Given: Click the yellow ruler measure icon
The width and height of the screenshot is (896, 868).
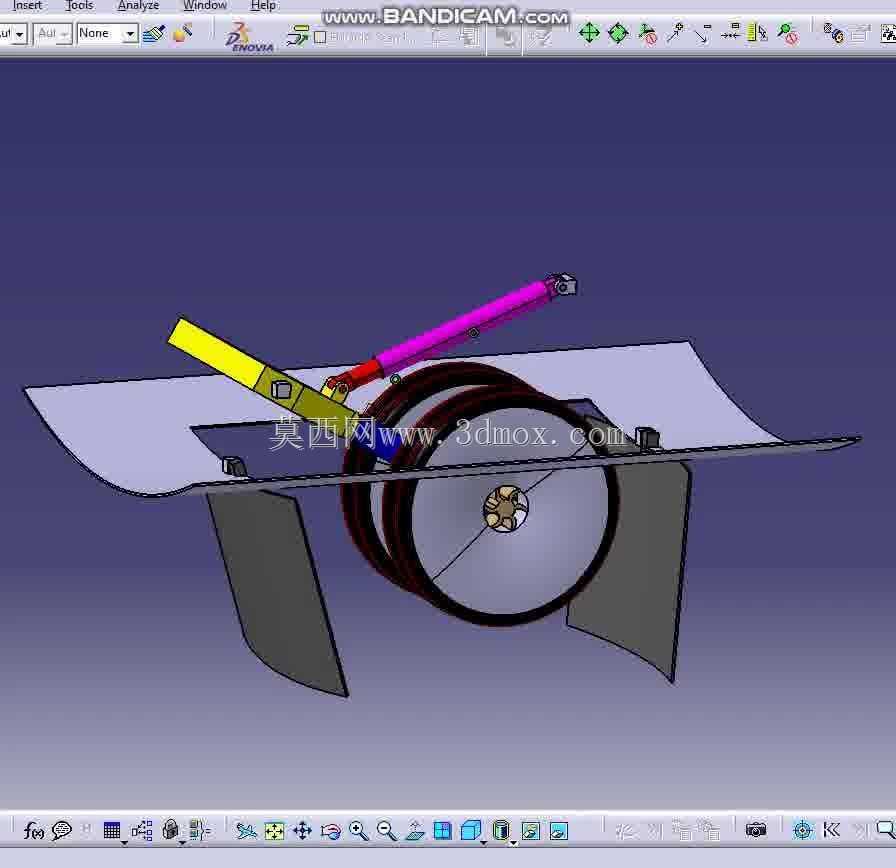Looking at the screenshot, I should click(758, 33).
